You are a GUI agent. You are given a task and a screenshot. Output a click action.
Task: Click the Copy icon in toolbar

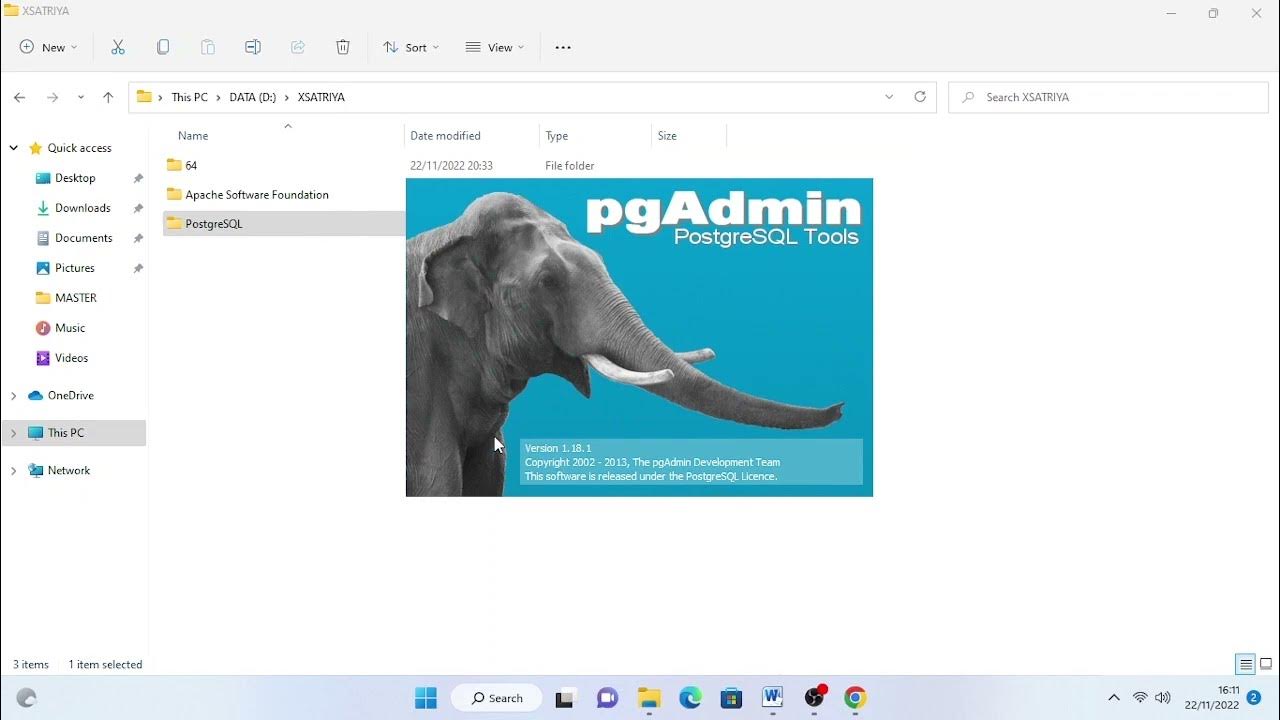(163, 47)
